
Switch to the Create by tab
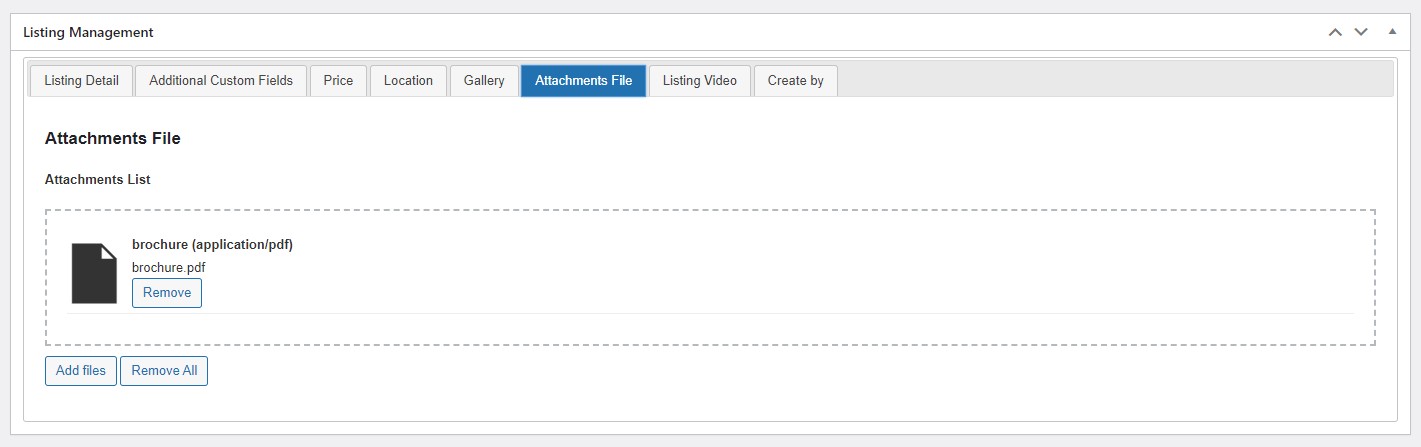tap(795, 81)
